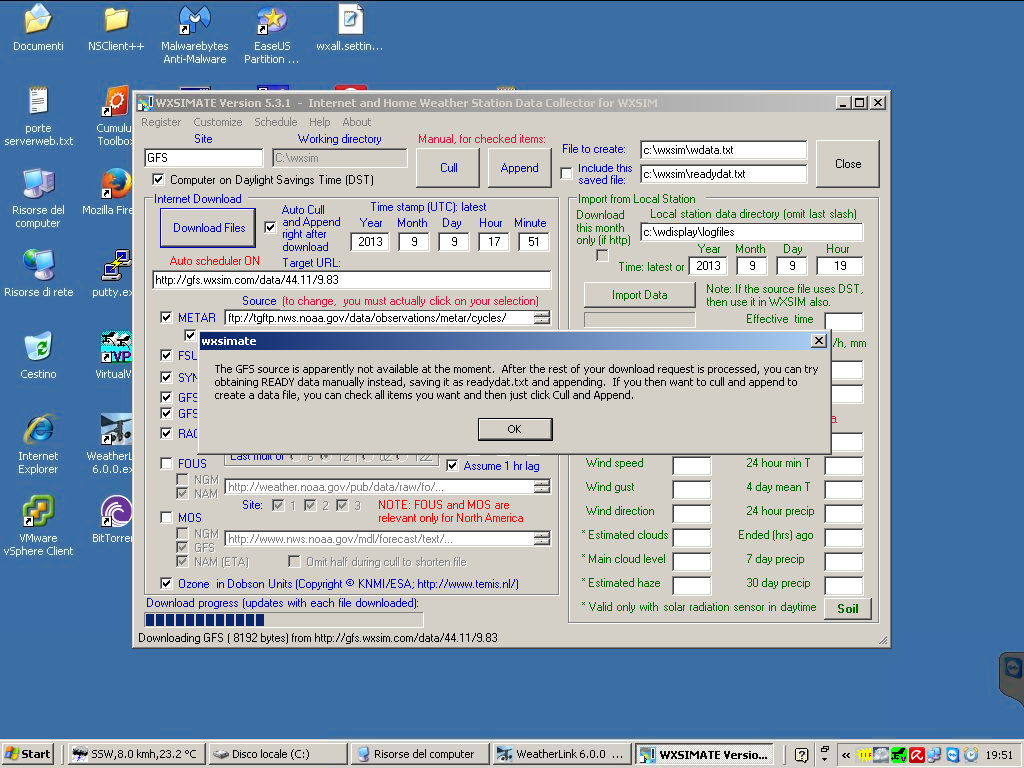This screenshot has width=1024, height=768.
Task: Click the Soil button
Action: coord(848,609)
